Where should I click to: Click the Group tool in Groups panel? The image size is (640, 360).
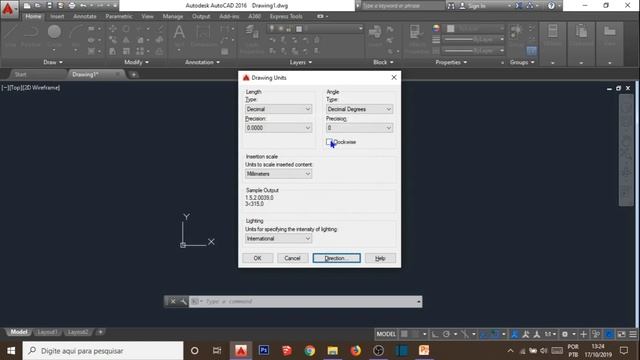pos(516,35)
